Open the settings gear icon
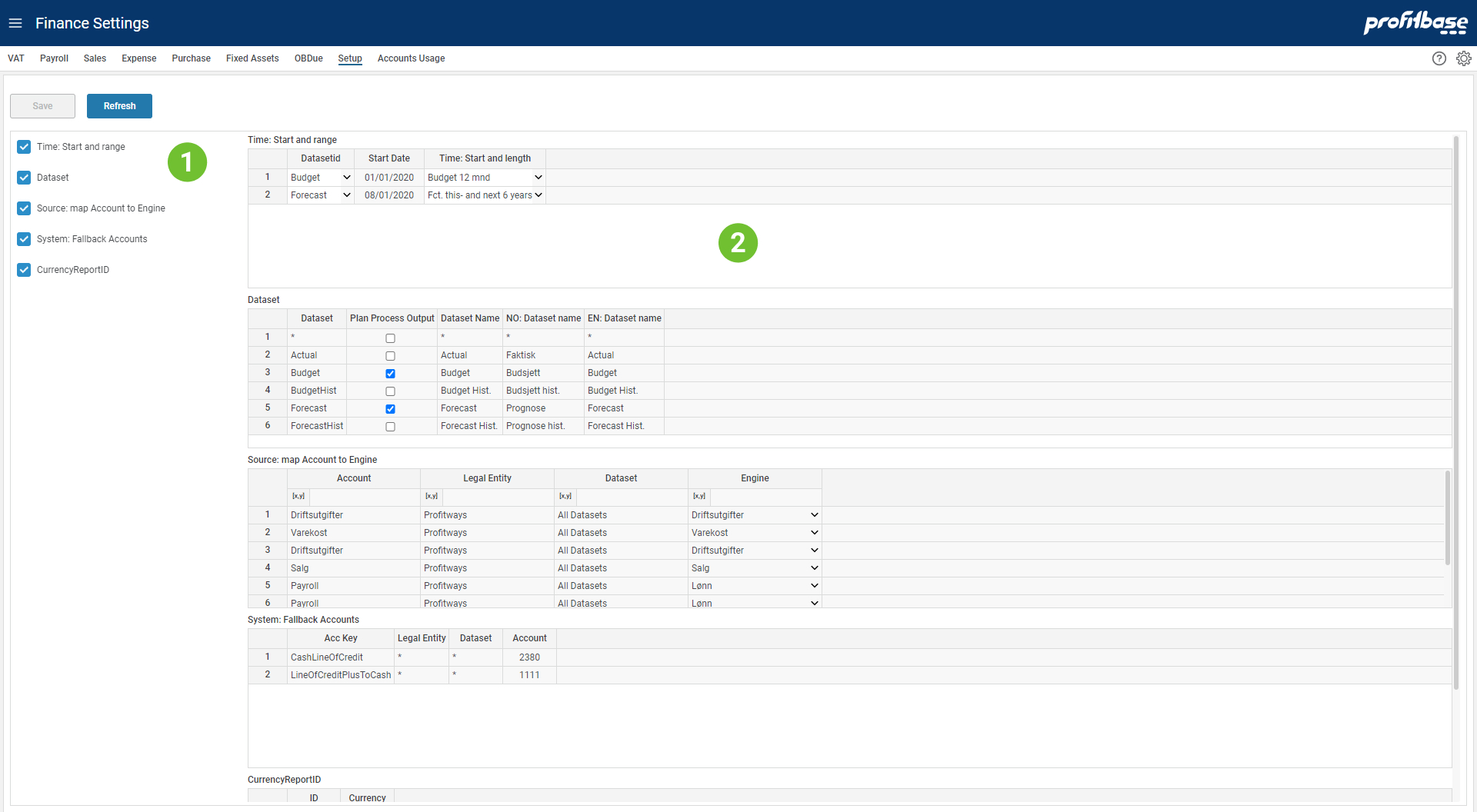The height and width of the screenshot is (812, 1477). (1464, 58)
